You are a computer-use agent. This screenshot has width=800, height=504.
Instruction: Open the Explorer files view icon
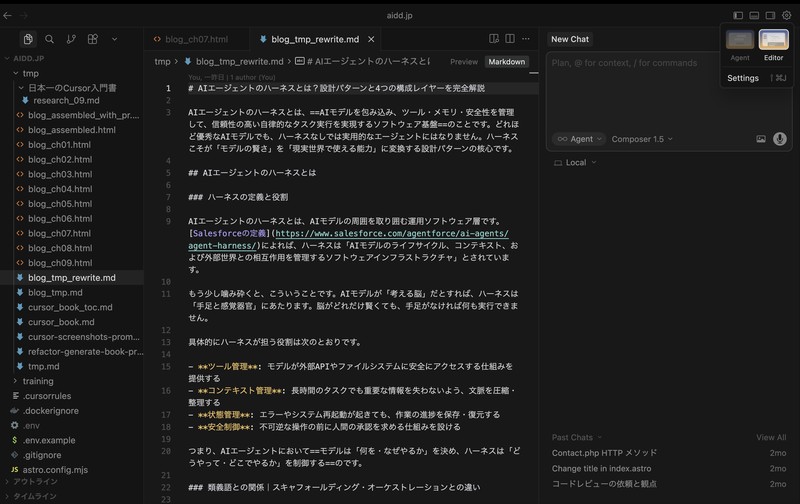[28, 39]
